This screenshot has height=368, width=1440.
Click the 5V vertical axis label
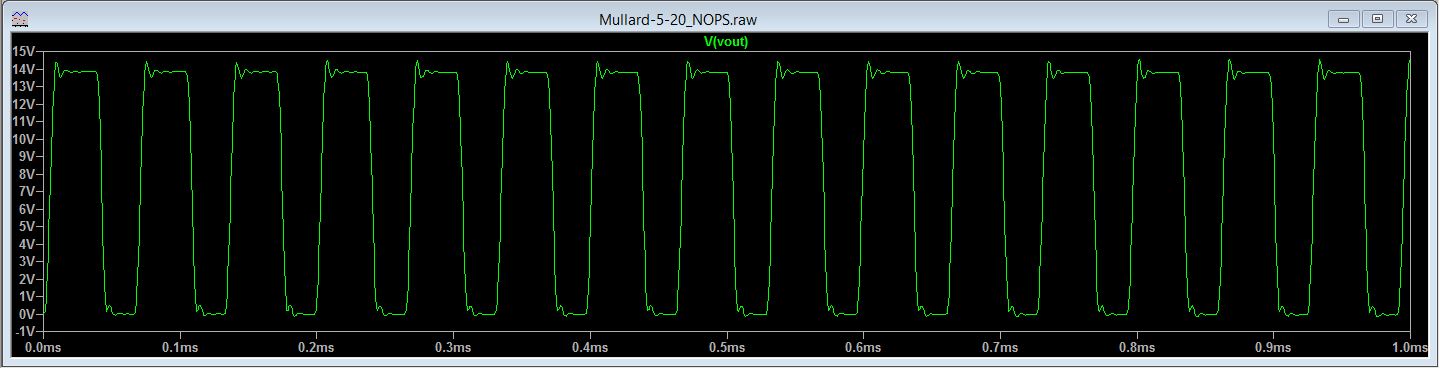pyautogui.click(x=26, y=226)
